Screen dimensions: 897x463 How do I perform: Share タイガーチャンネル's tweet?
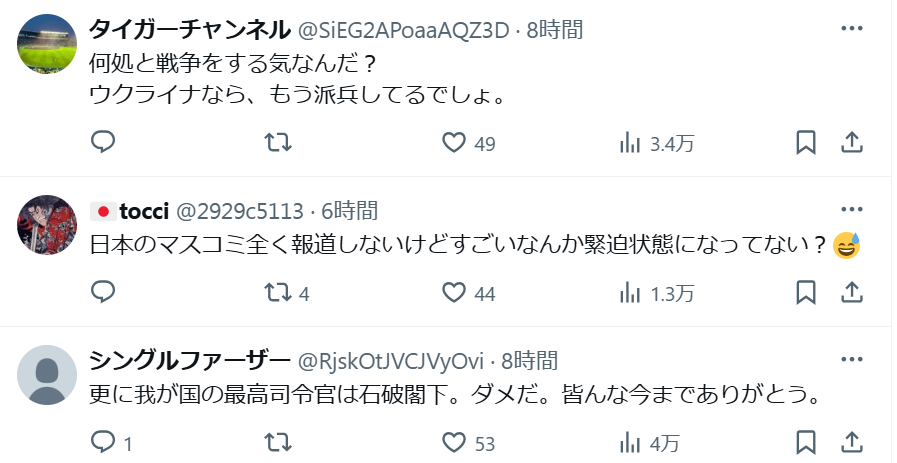852,143
